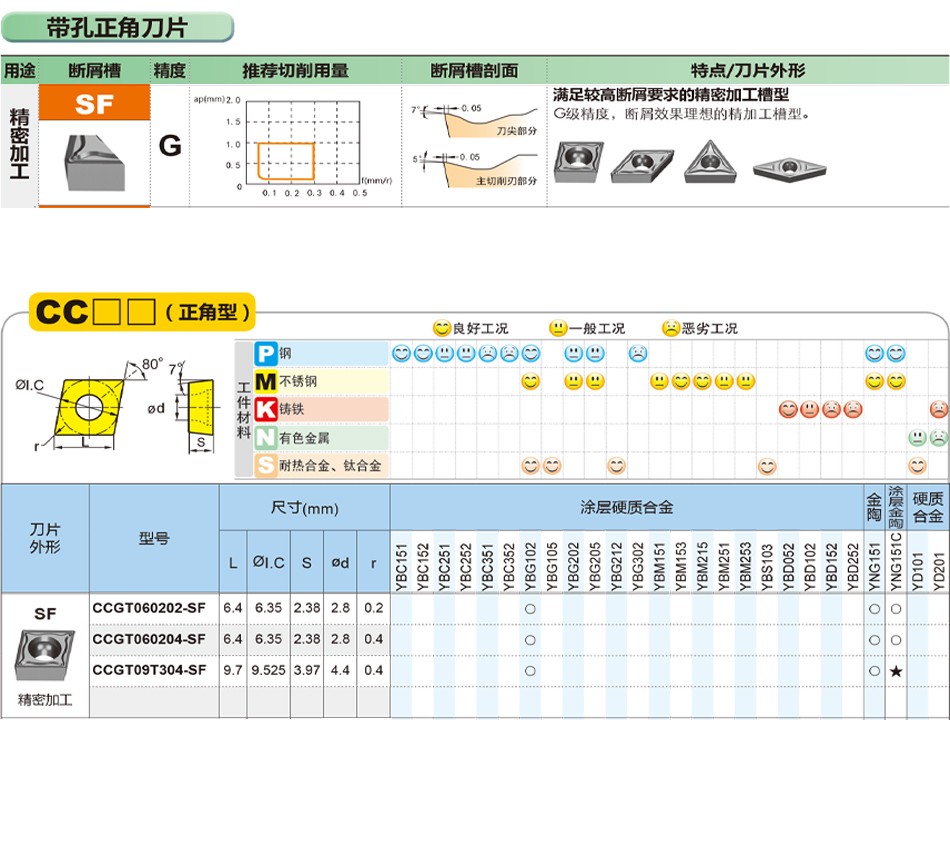Click the heat-resistant alloy smiley under YBS103
The height and width of the screenshot is (846, 950).
(x=767, y=466)
